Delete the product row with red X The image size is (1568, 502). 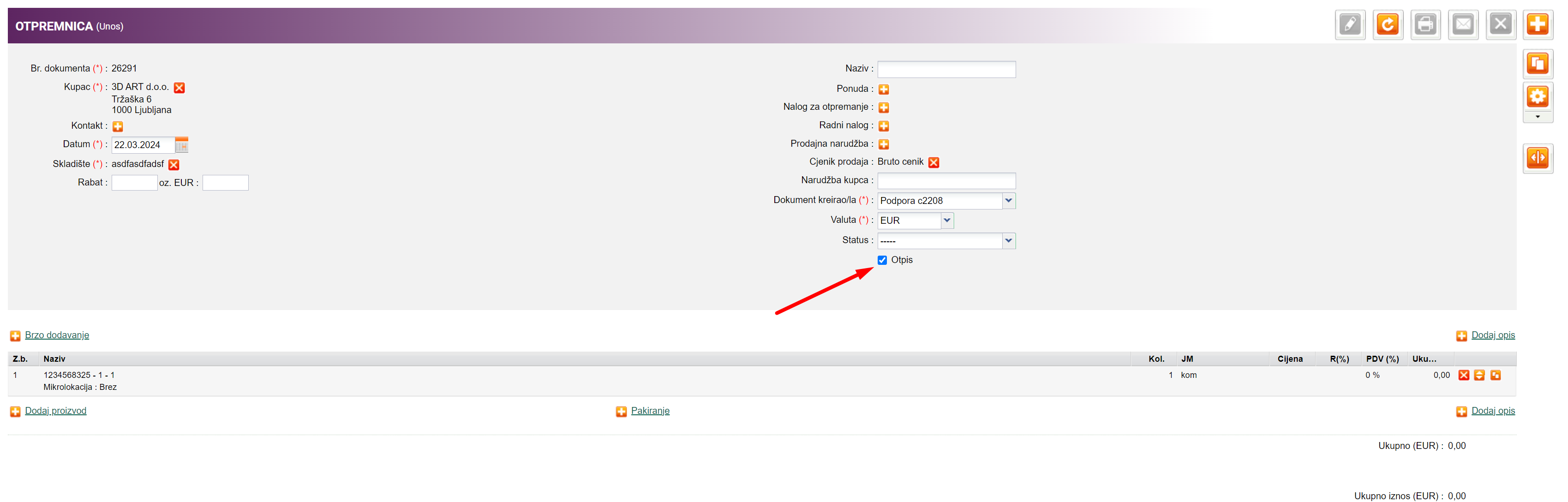pos(1463,376)
